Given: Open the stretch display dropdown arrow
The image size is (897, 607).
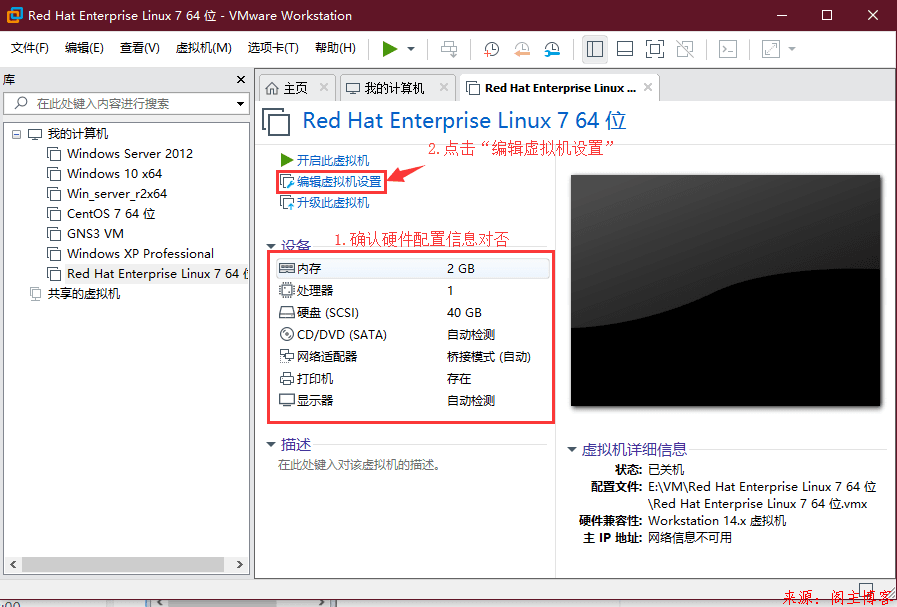Looking at the screenshot, I should pyautogui.click(x=792, y=49).
